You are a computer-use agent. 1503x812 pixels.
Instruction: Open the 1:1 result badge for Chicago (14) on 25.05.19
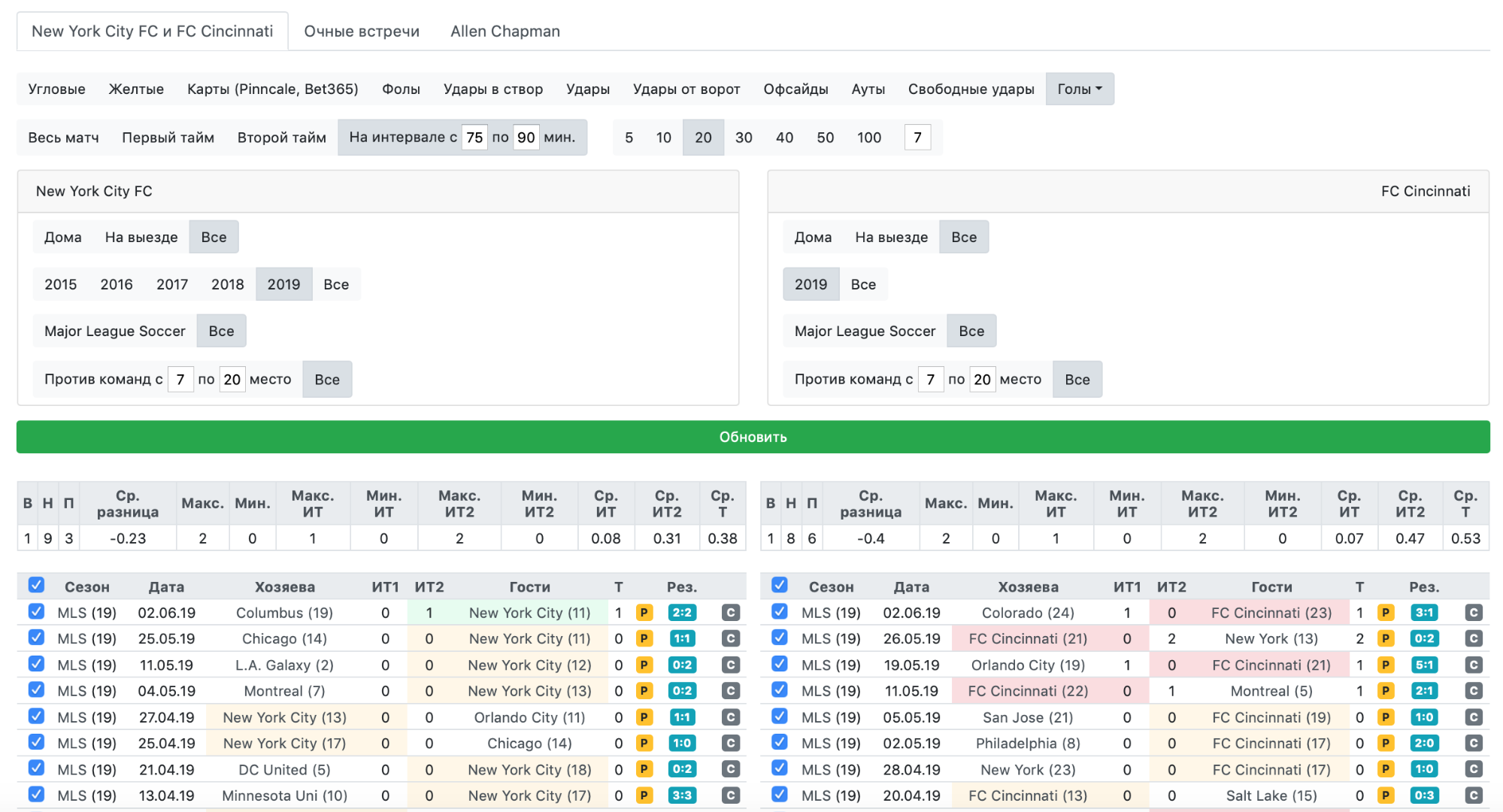682,639
